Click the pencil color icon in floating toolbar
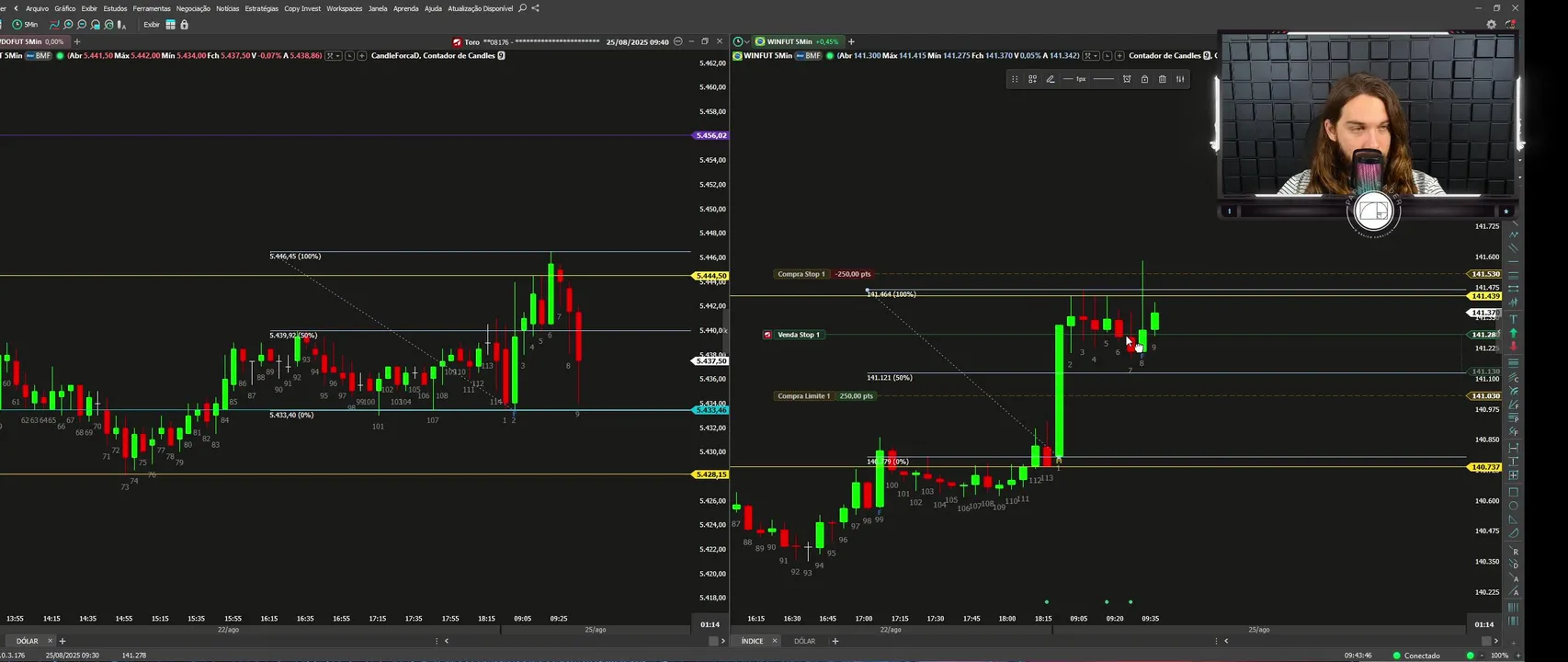 point(1051,79)
